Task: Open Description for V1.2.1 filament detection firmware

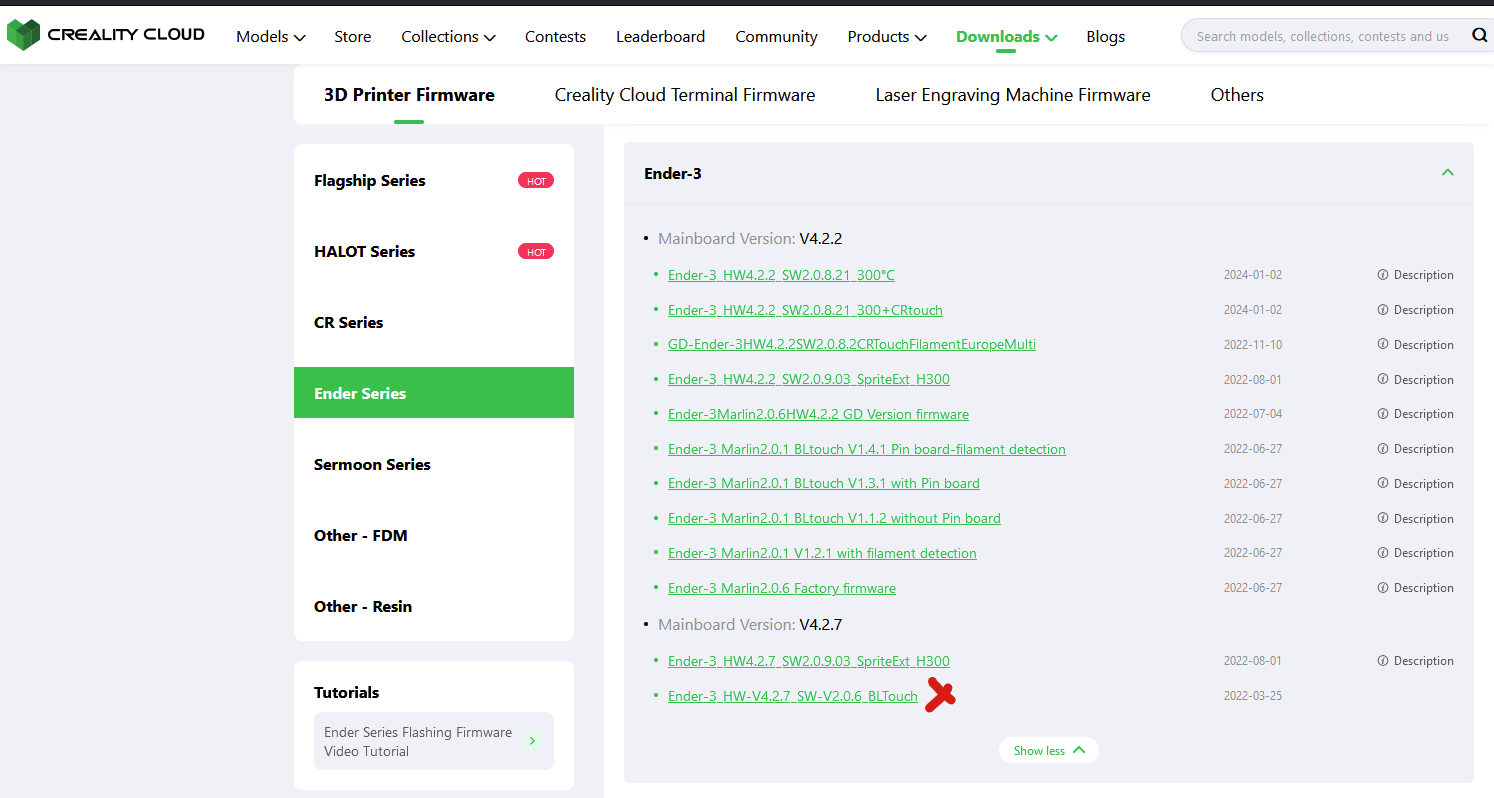Action: pyautogui.click(x=1416, y=553)
